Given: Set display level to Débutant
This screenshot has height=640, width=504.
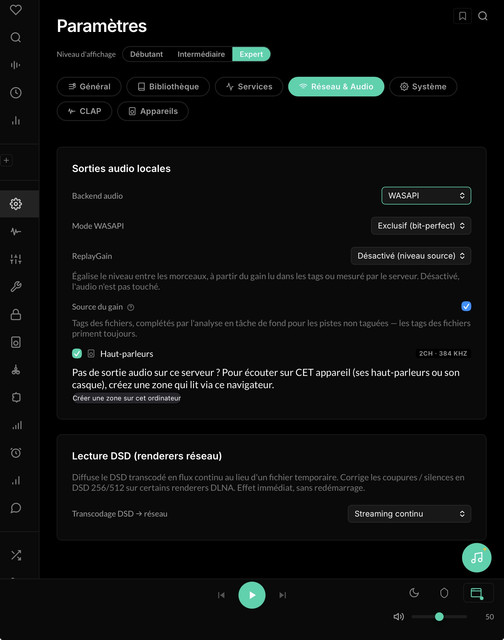Looking at the screenshot, I should (147, 54).
